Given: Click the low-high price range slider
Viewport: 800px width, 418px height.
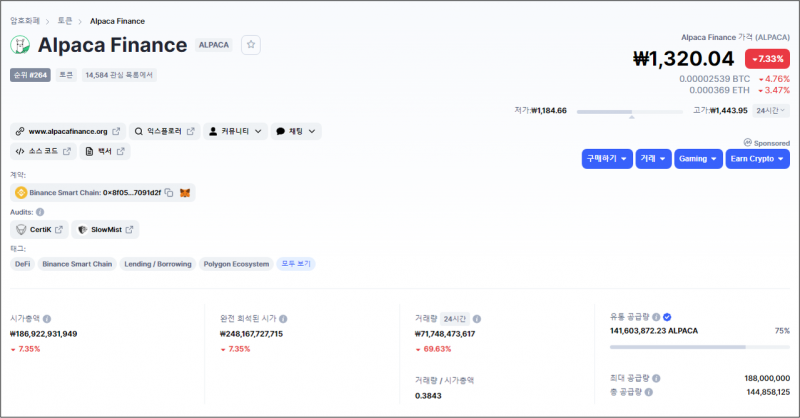Looking at the screenshot, I should point(630,111).
